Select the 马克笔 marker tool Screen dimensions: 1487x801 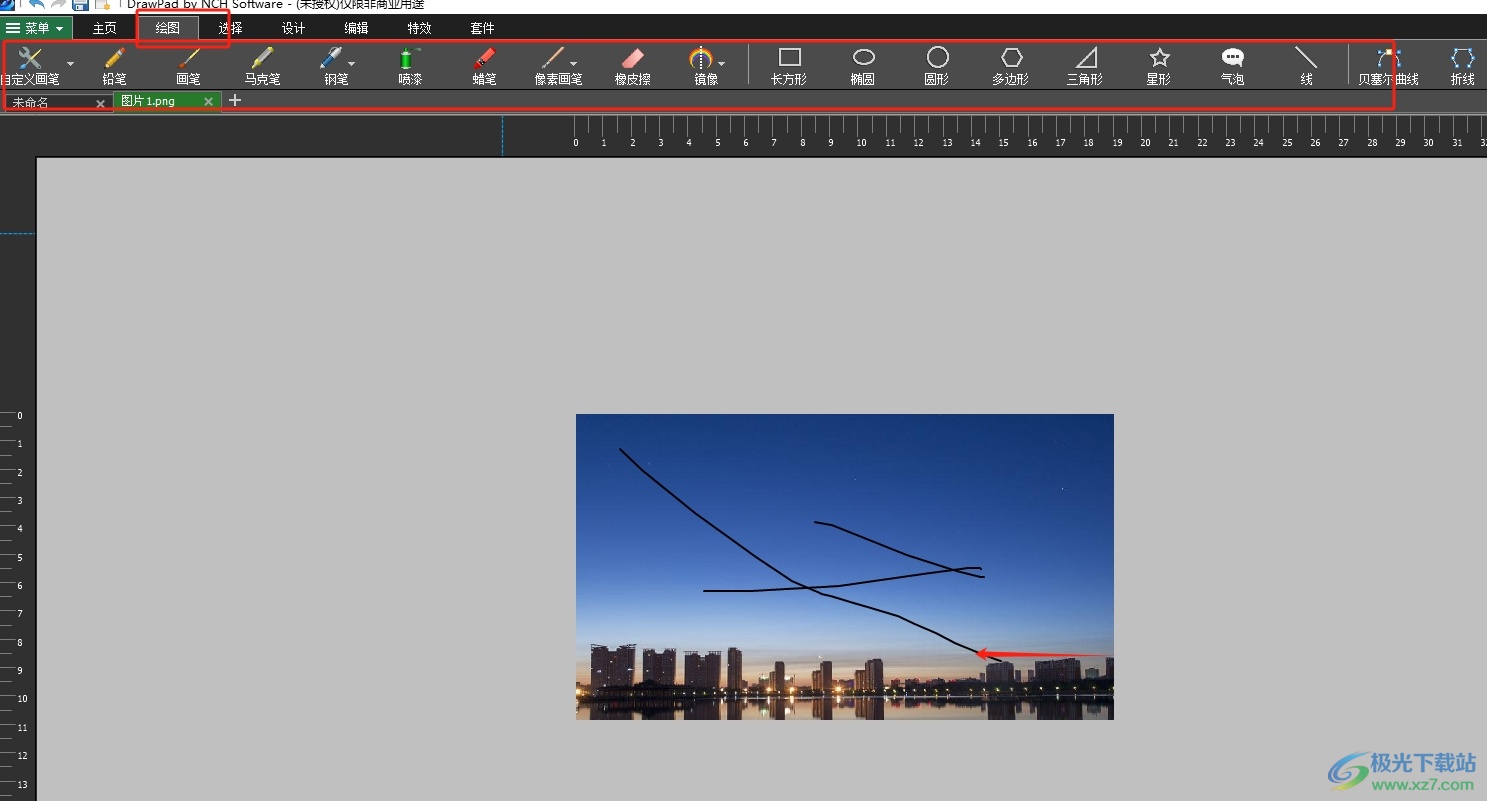(x=262, y=65)
